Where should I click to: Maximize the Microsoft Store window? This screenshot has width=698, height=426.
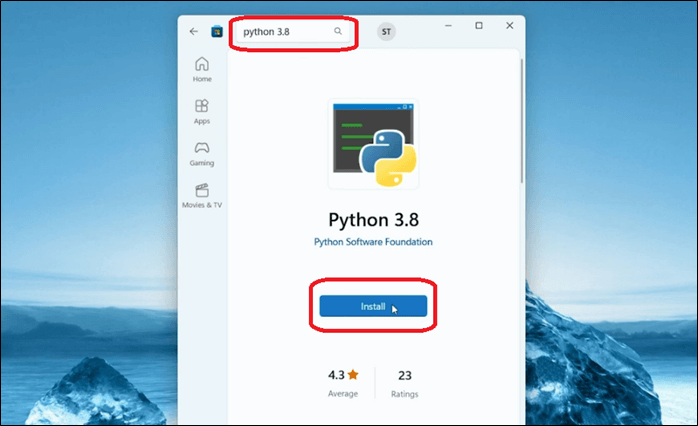[479, 26]
